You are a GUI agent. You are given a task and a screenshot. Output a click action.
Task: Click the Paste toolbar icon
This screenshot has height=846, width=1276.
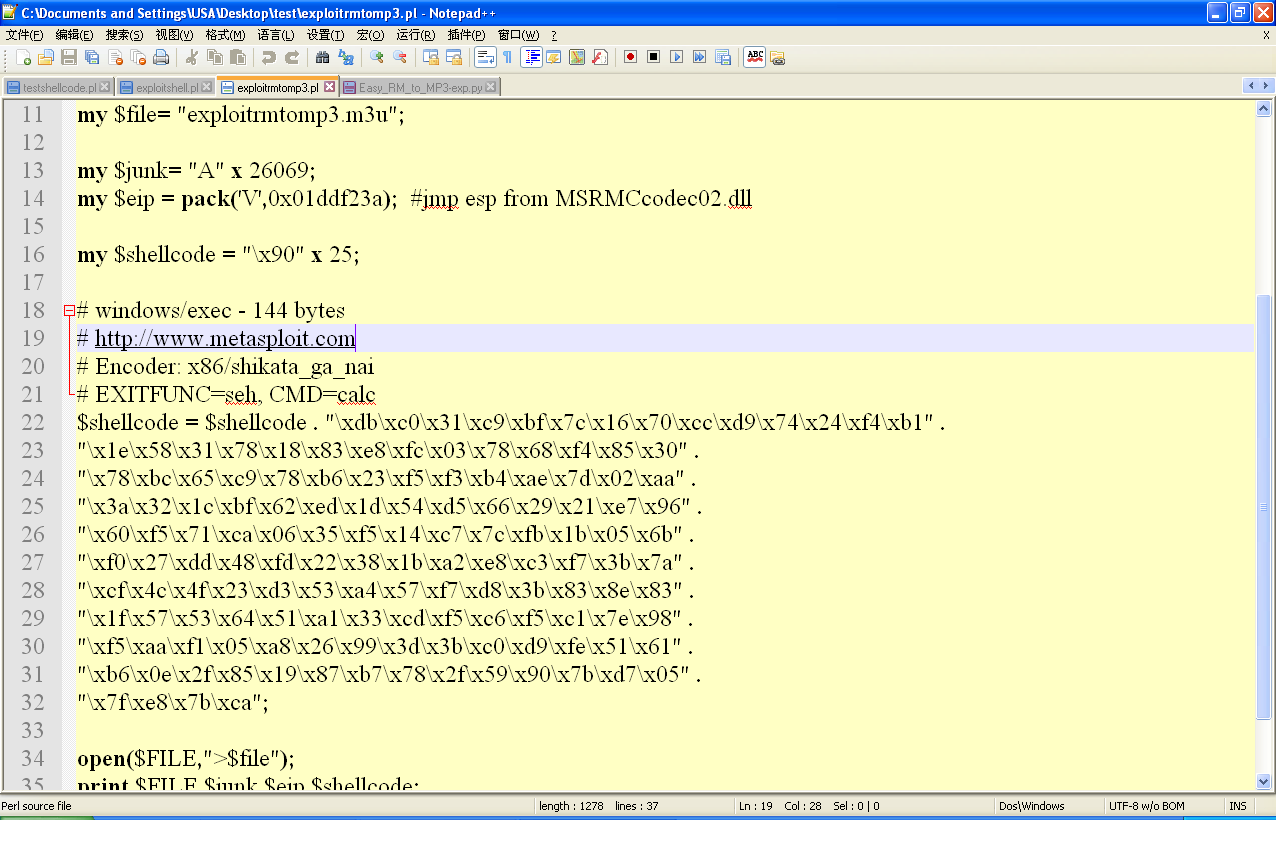tap(238, 57)
